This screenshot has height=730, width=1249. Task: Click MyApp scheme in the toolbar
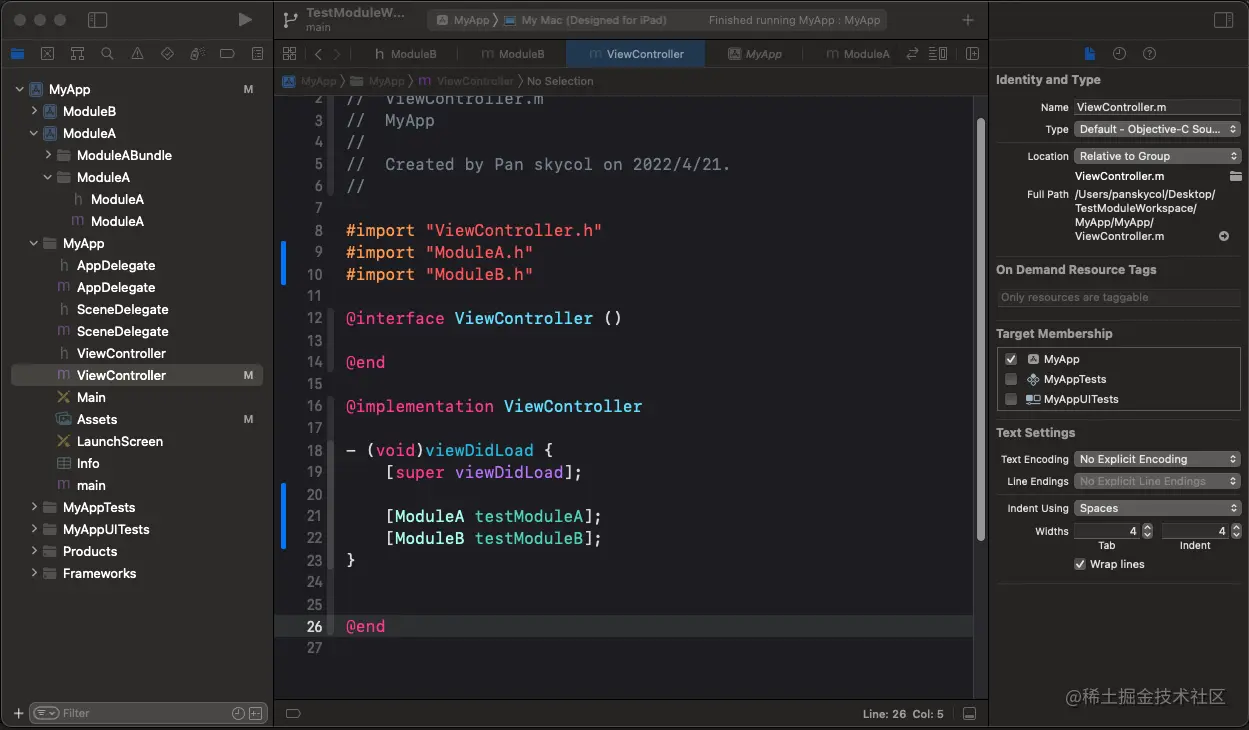coord(463,20)
